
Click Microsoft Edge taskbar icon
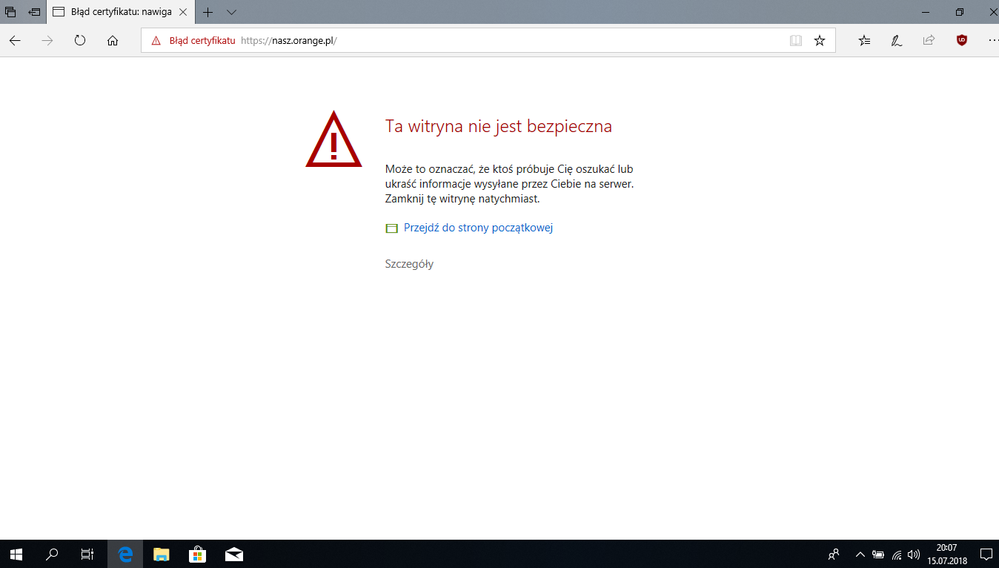click(125, 554)
